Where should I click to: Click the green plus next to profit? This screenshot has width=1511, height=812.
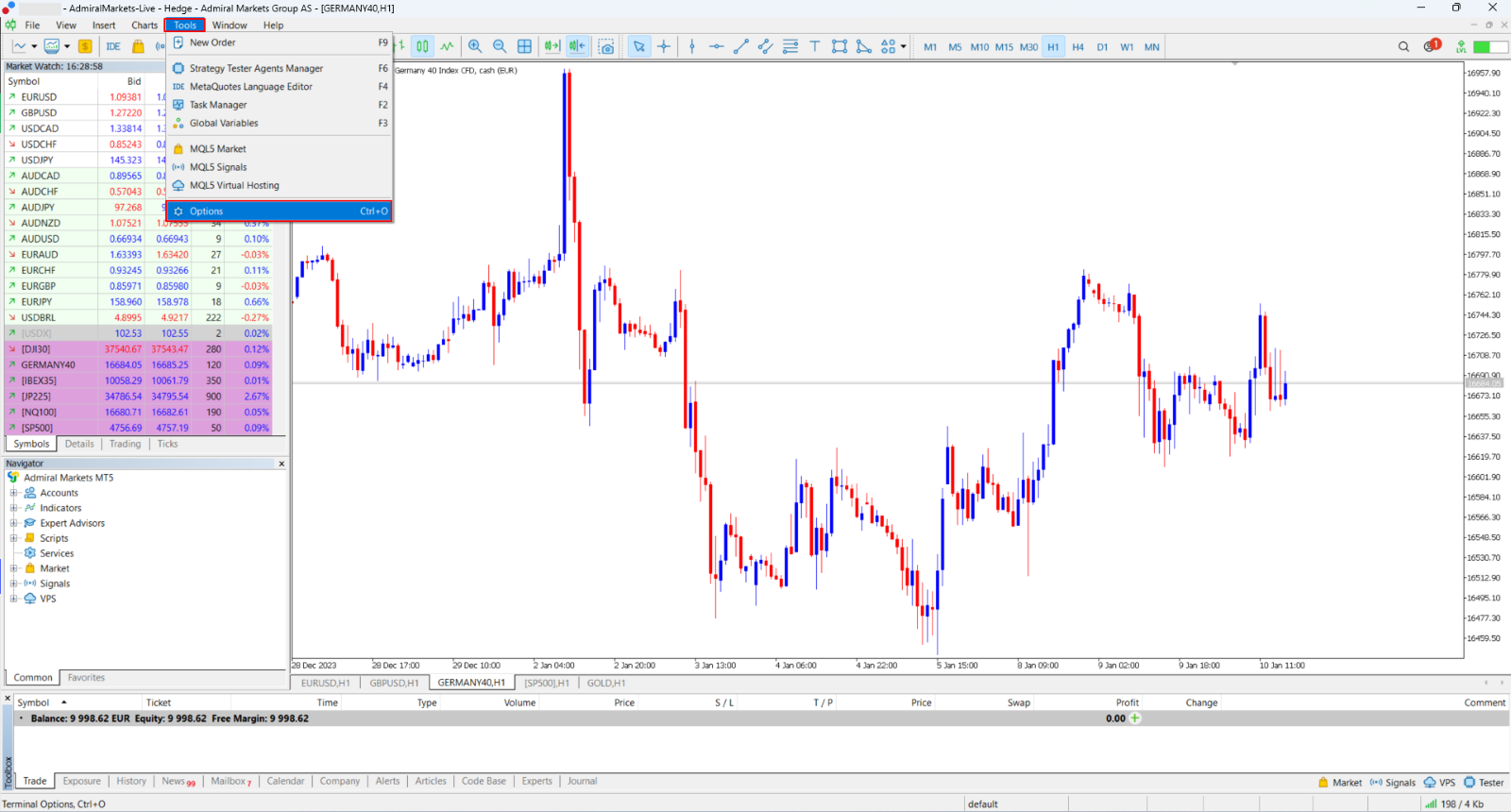coord(1135,719)
